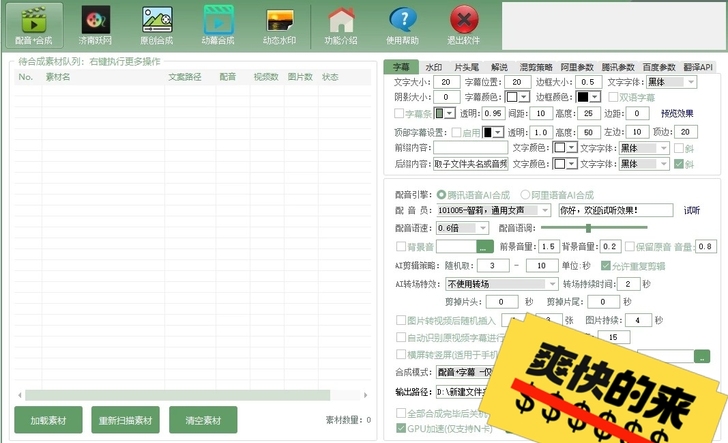
Task: Select 腾讯语音AI合成 radio button
Action: pyautogui.click(x=441, y=195)
